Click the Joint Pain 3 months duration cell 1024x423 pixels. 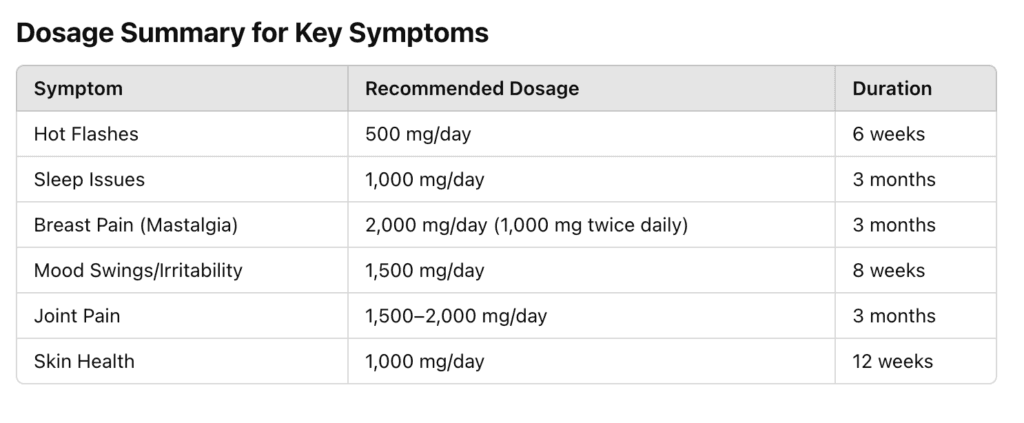(916, 315)
